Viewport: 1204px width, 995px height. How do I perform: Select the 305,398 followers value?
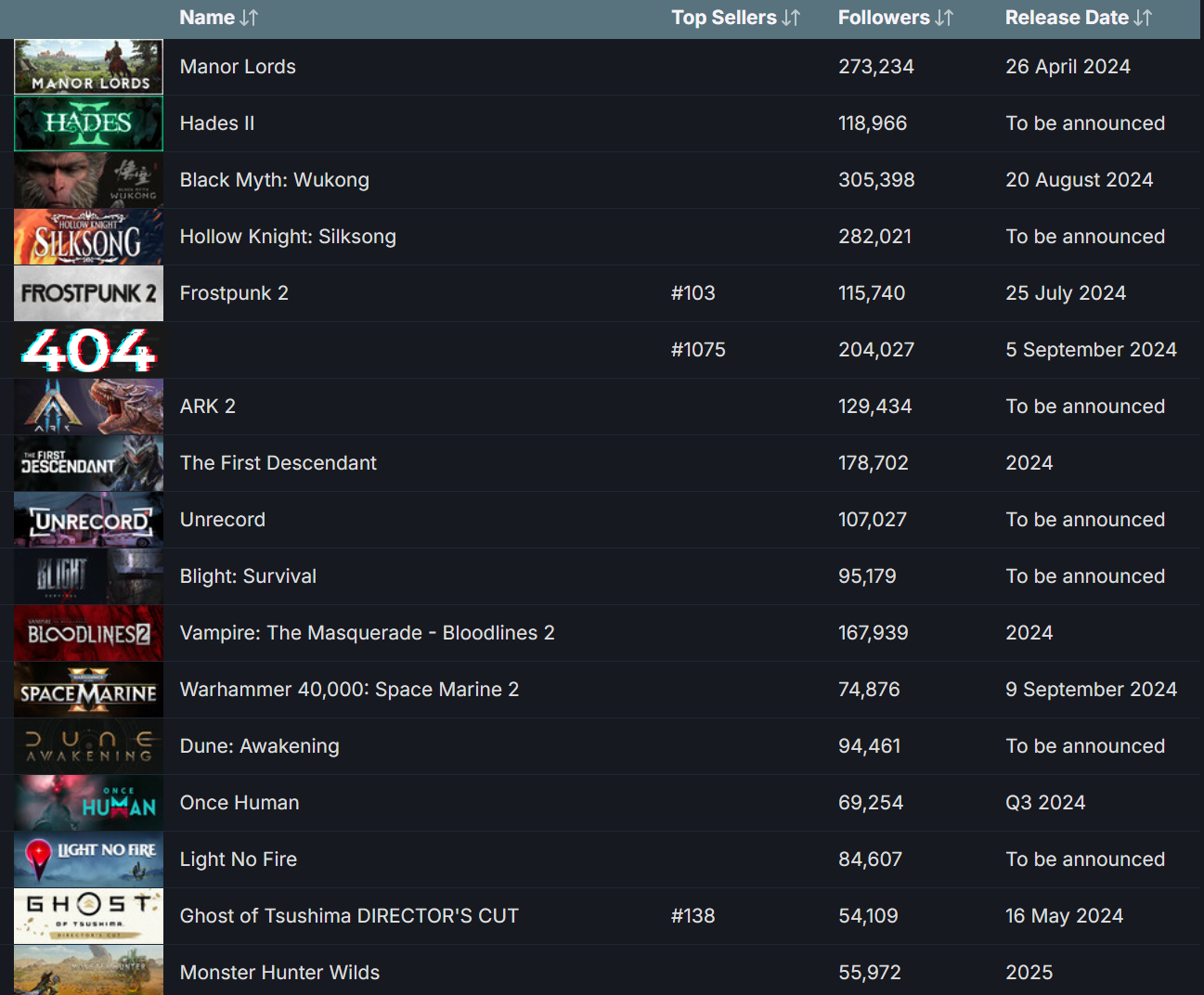click(876, 180)
